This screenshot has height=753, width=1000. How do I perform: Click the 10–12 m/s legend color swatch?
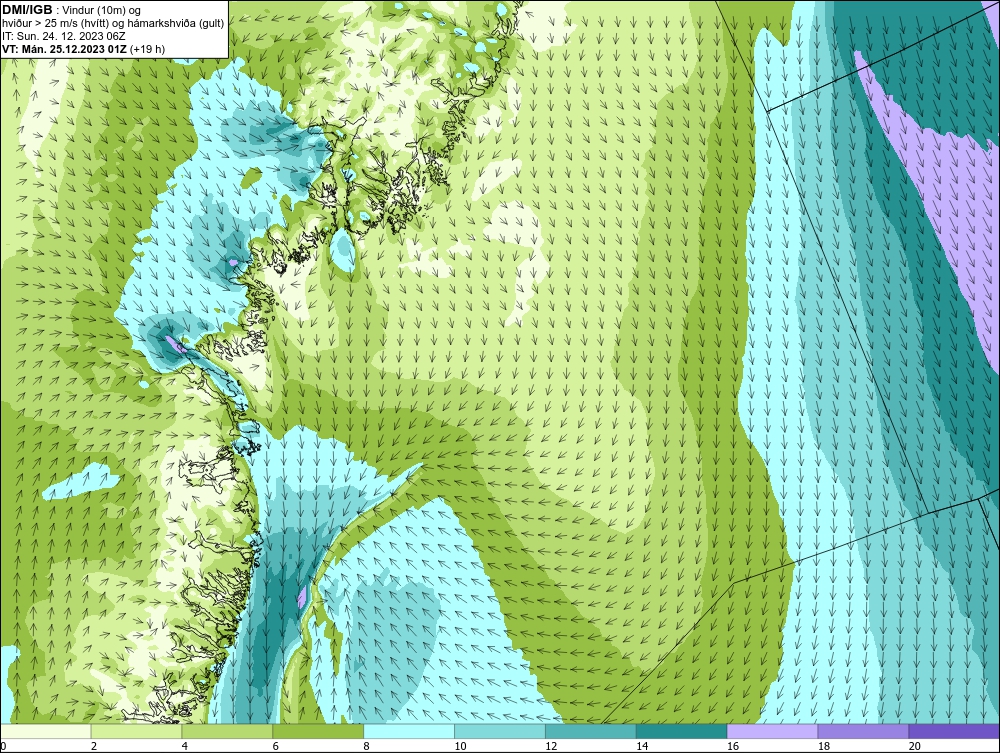pos(500,731)
